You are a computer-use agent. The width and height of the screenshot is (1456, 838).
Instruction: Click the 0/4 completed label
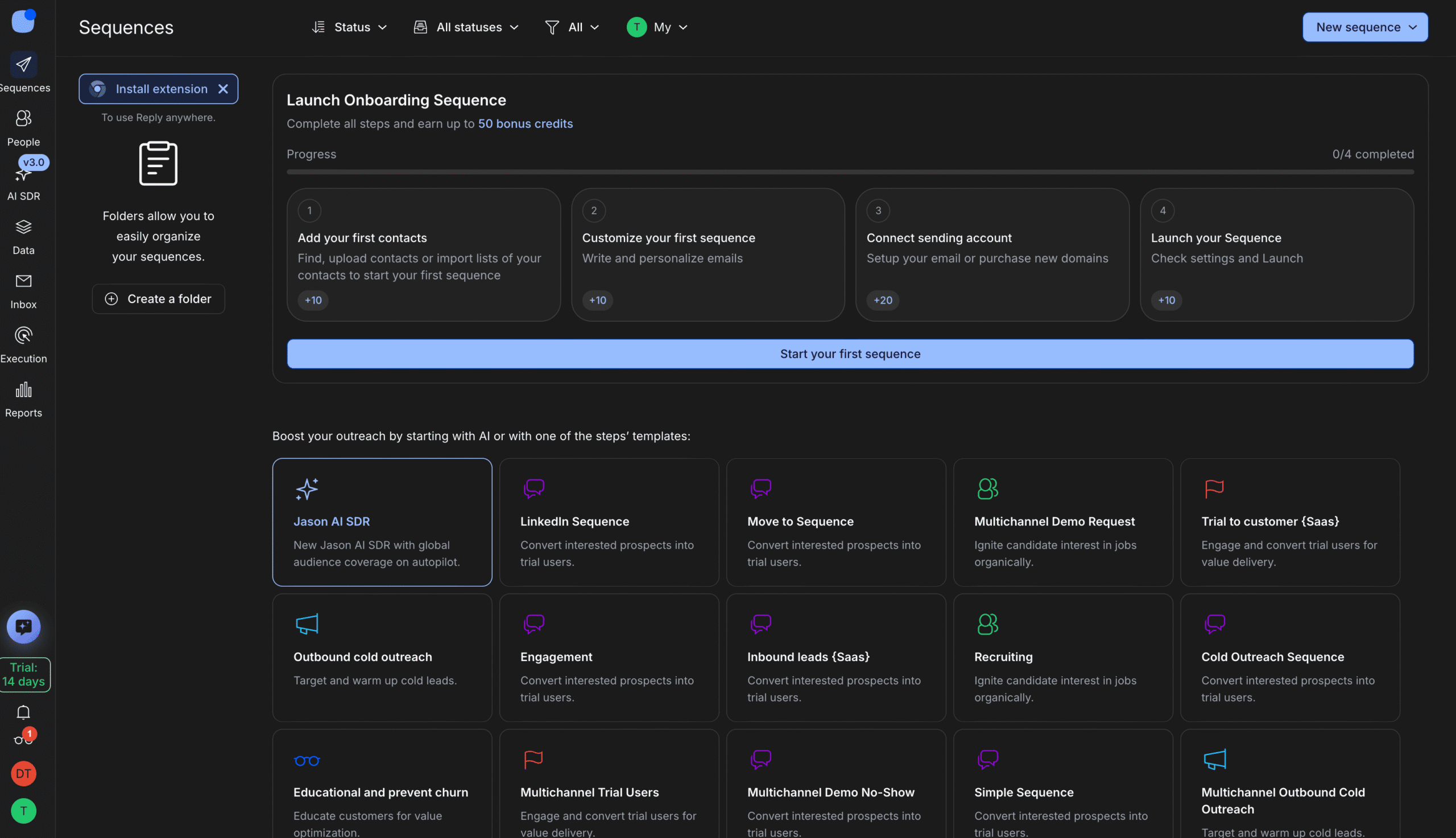(1373, 154)
